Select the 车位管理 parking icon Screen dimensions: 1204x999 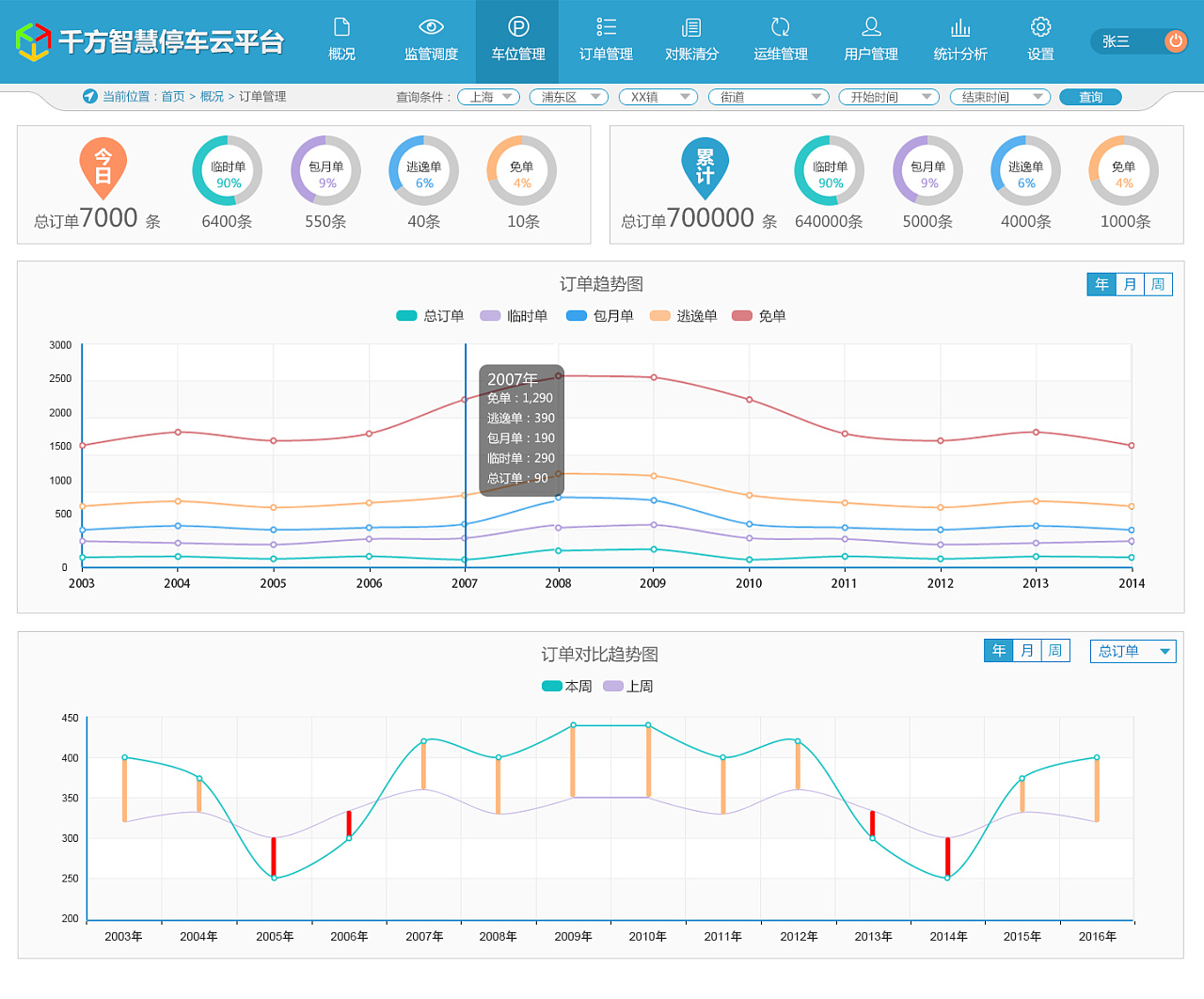point(518,27)
